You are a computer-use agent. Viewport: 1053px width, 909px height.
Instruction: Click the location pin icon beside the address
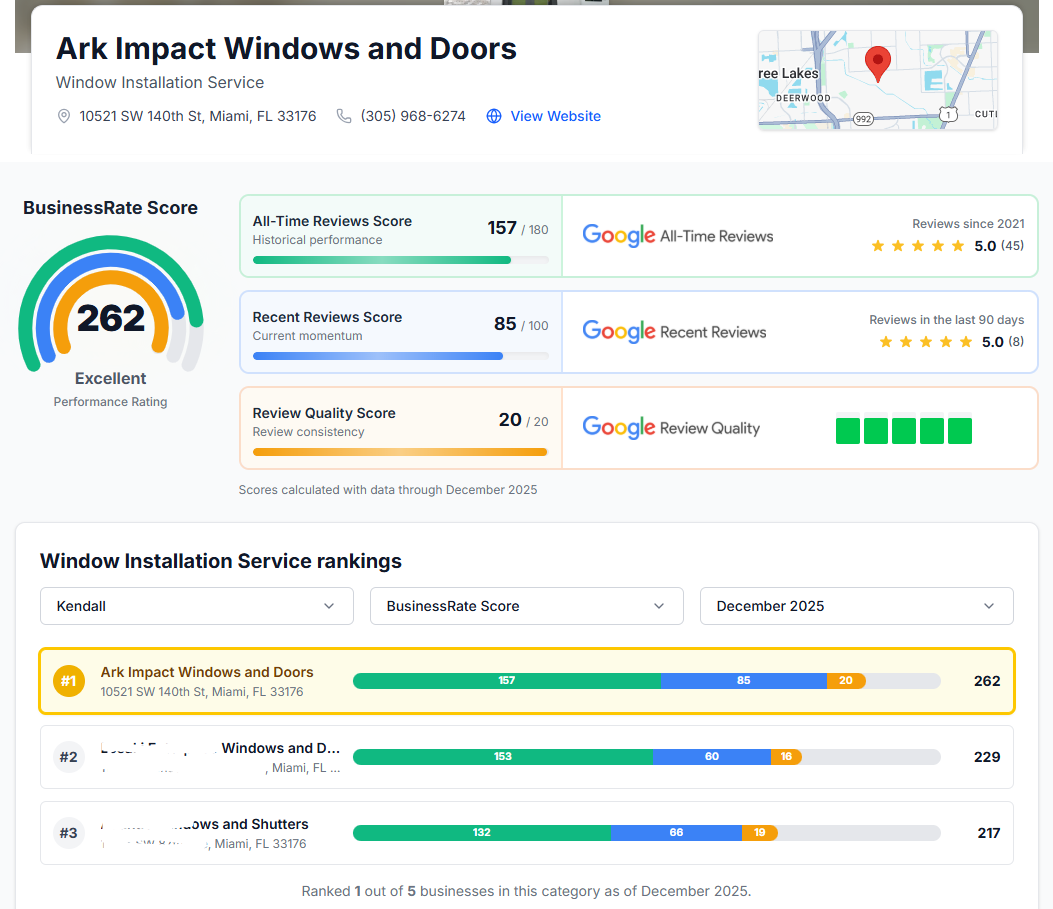point(64,116)
